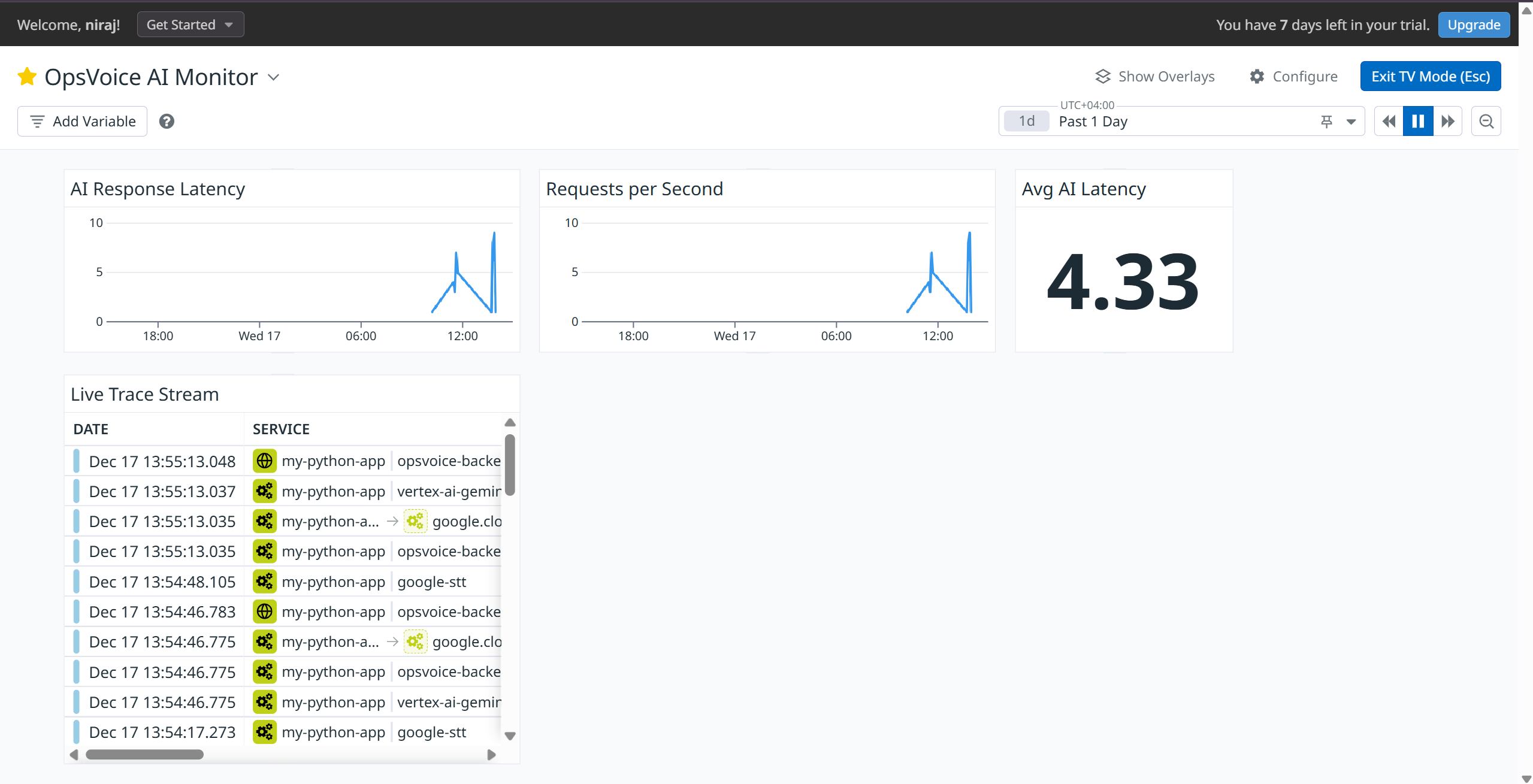The height and width of the screenshot is (784, 1533).
Task: Click the SERVICE column header
Action: pyautogui.click(x=281, y=429)
